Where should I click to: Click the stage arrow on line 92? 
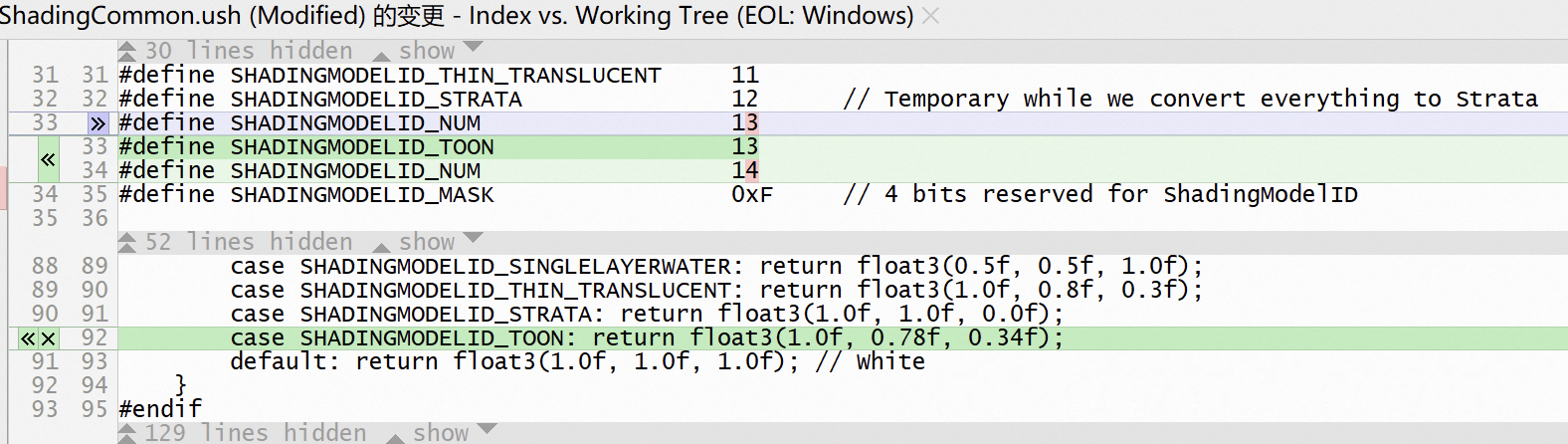click(28, 338)
